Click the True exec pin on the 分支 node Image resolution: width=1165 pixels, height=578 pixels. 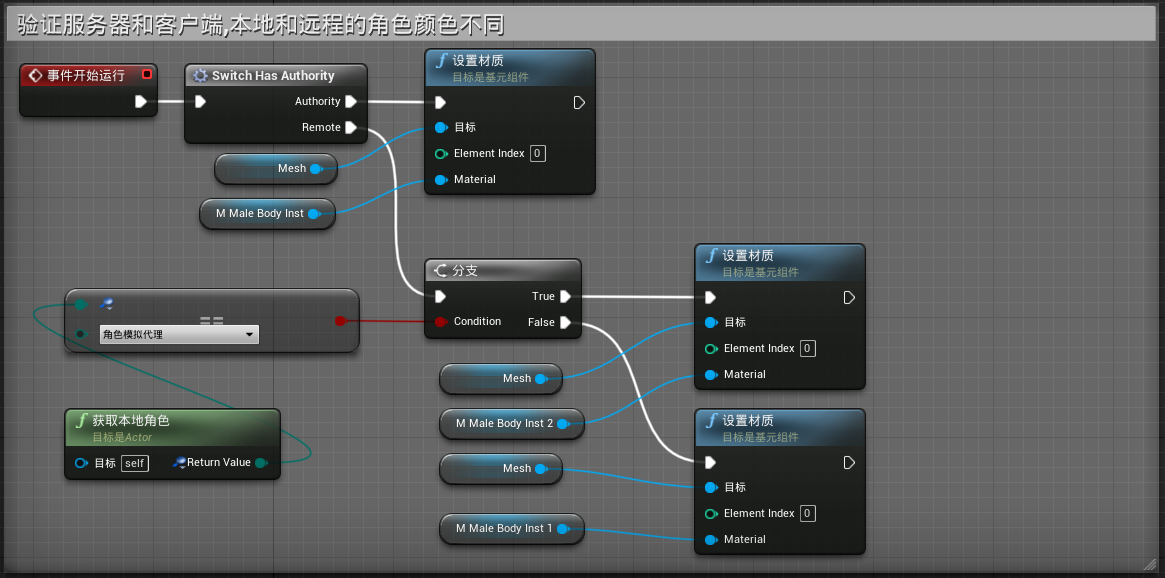point(564,296)
